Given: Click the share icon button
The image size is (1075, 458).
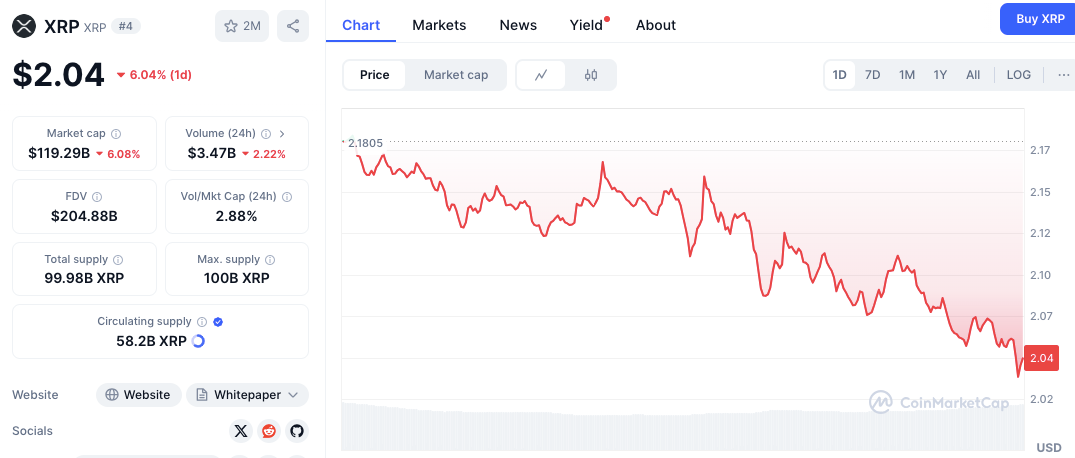Looking at the screenshot, I should (293, 26).
